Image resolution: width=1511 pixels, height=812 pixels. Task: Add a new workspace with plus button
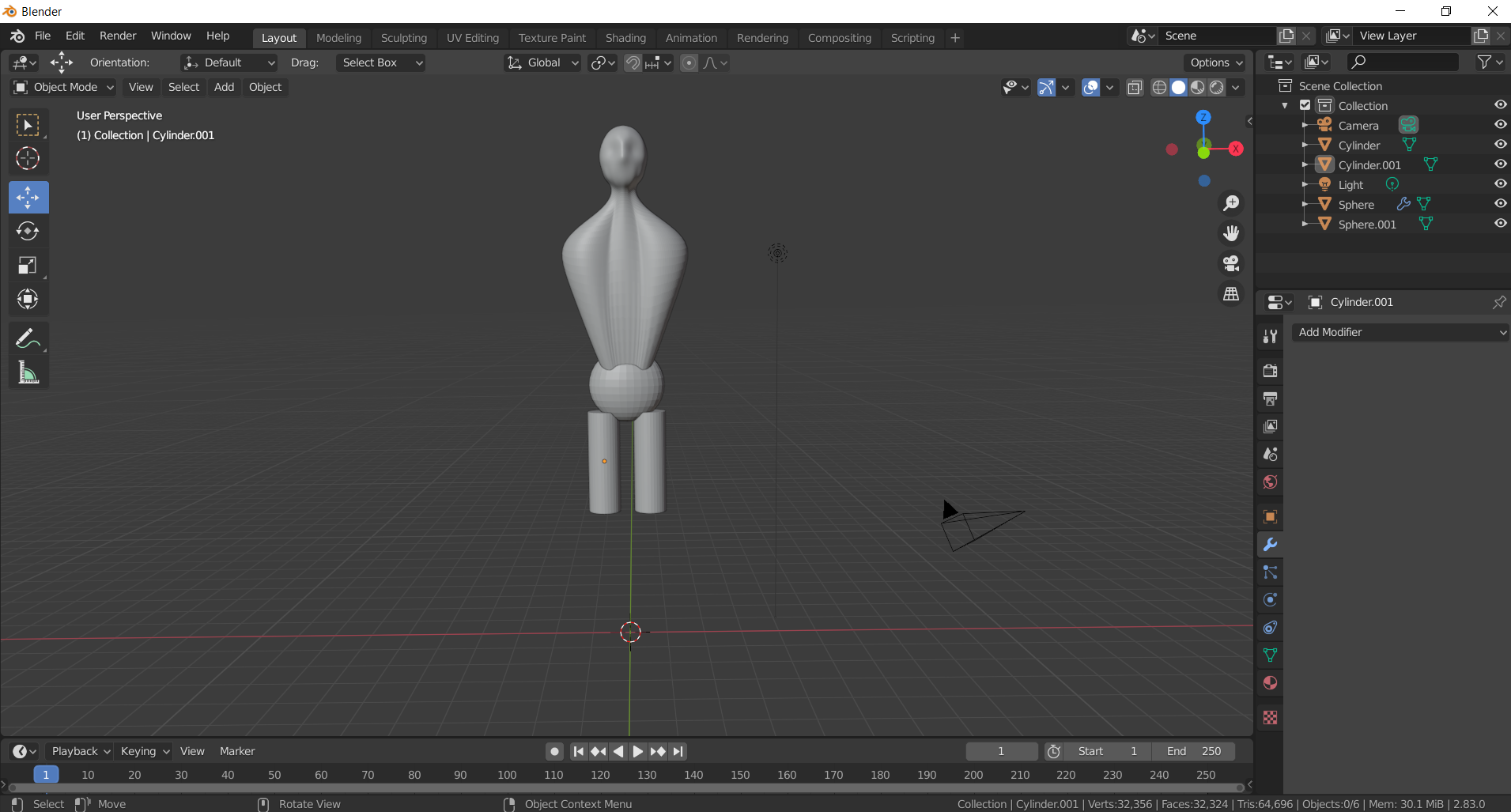pos(955,38)
